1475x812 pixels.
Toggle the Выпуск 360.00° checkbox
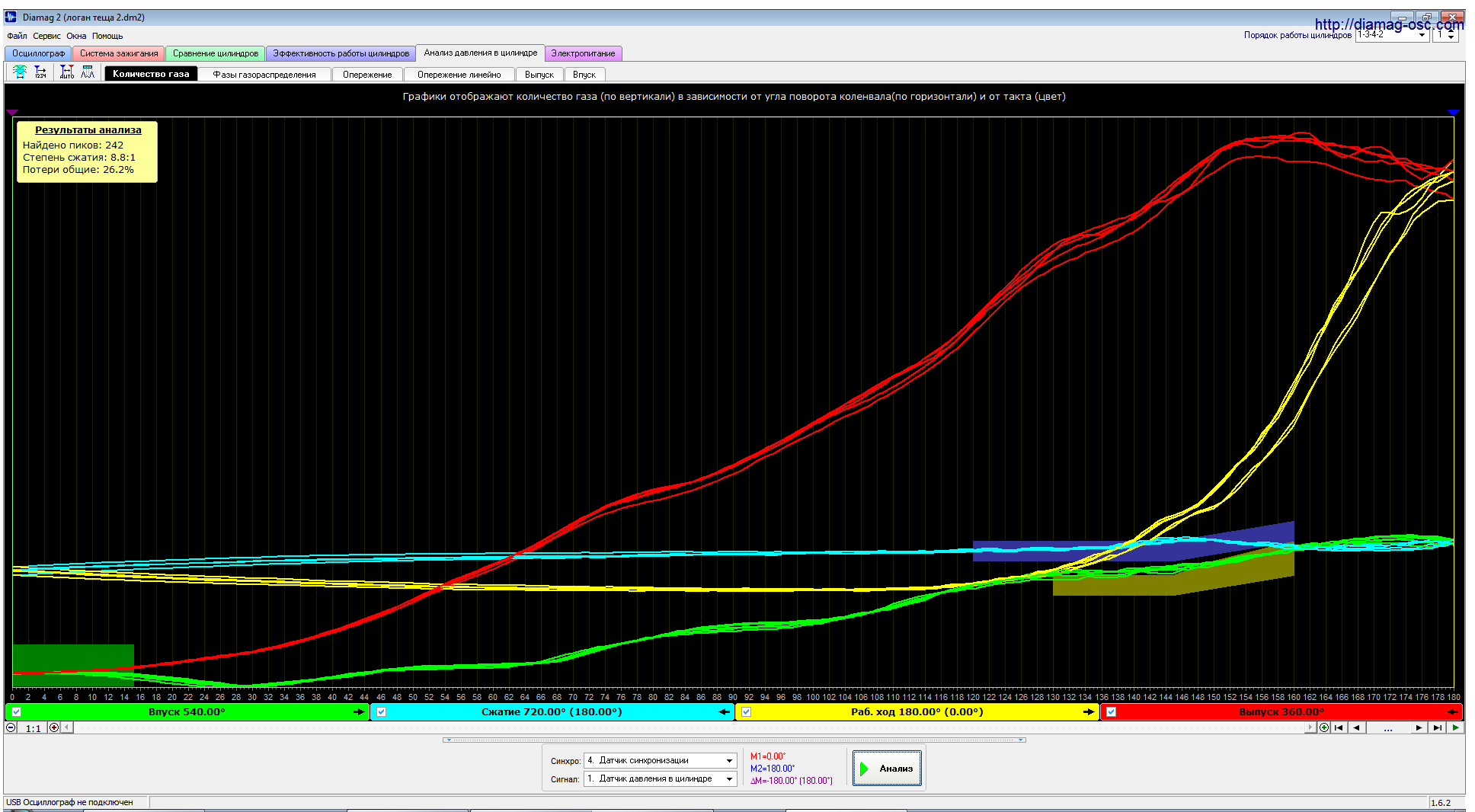(x=1112, y=712)
